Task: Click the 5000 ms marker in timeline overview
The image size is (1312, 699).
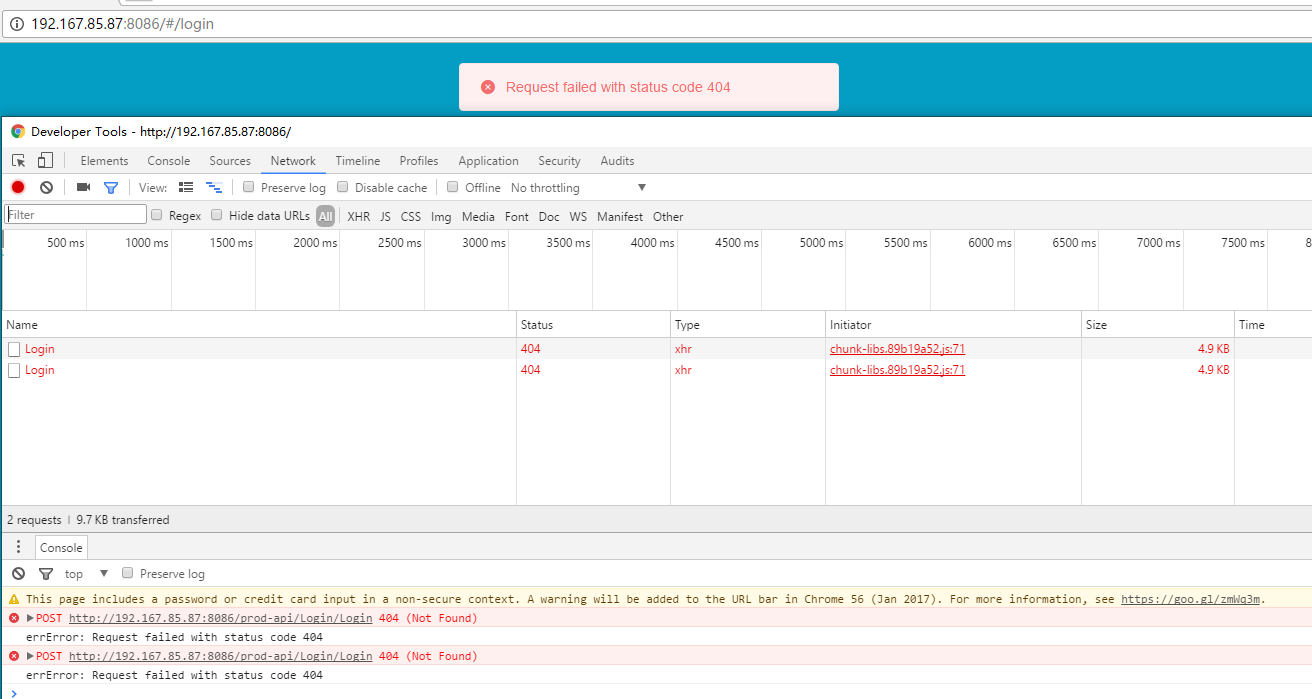Action: pos(821,243)
